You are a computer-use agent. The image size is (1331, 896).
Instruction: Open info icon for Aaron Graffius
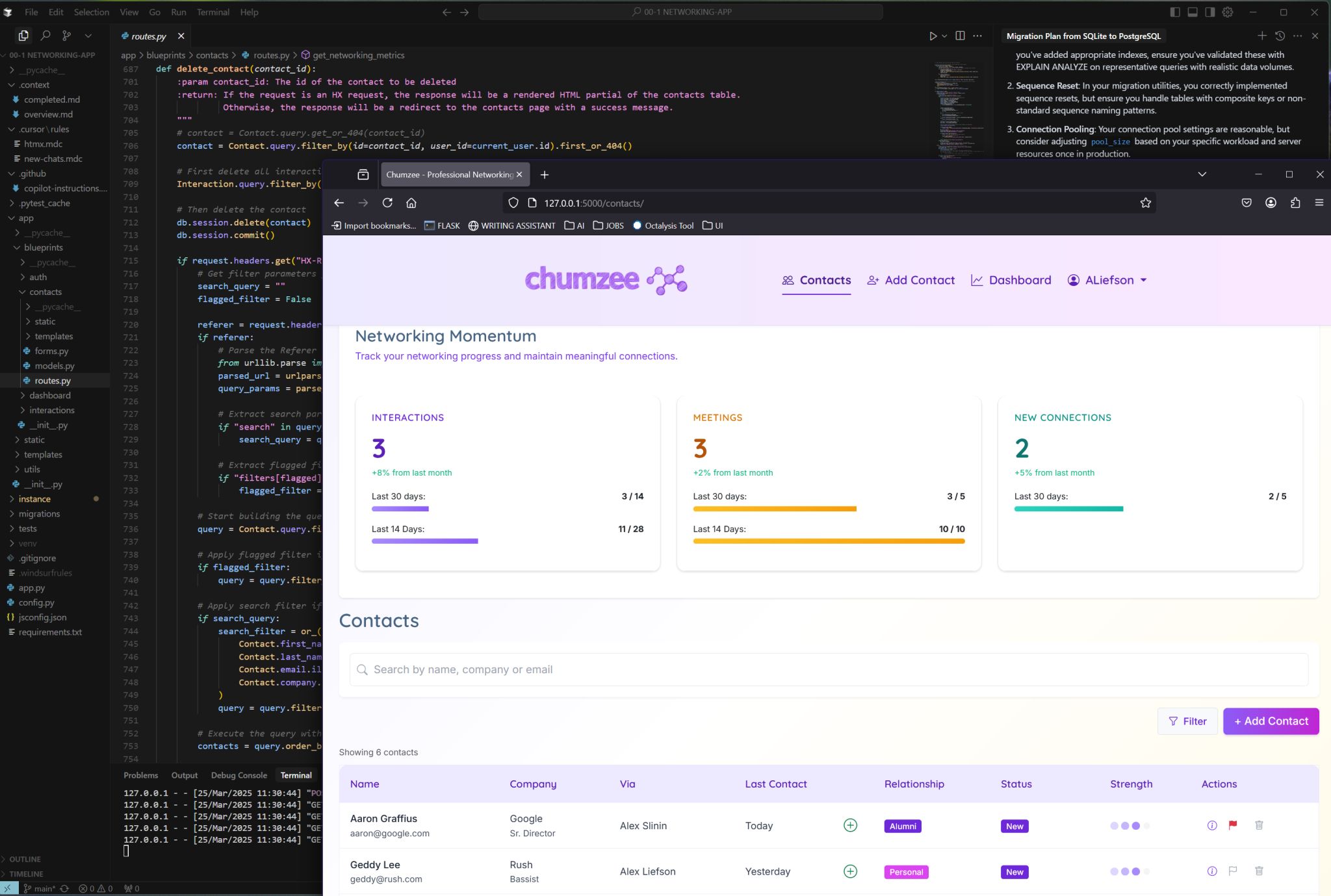[x=1211, y=825]
